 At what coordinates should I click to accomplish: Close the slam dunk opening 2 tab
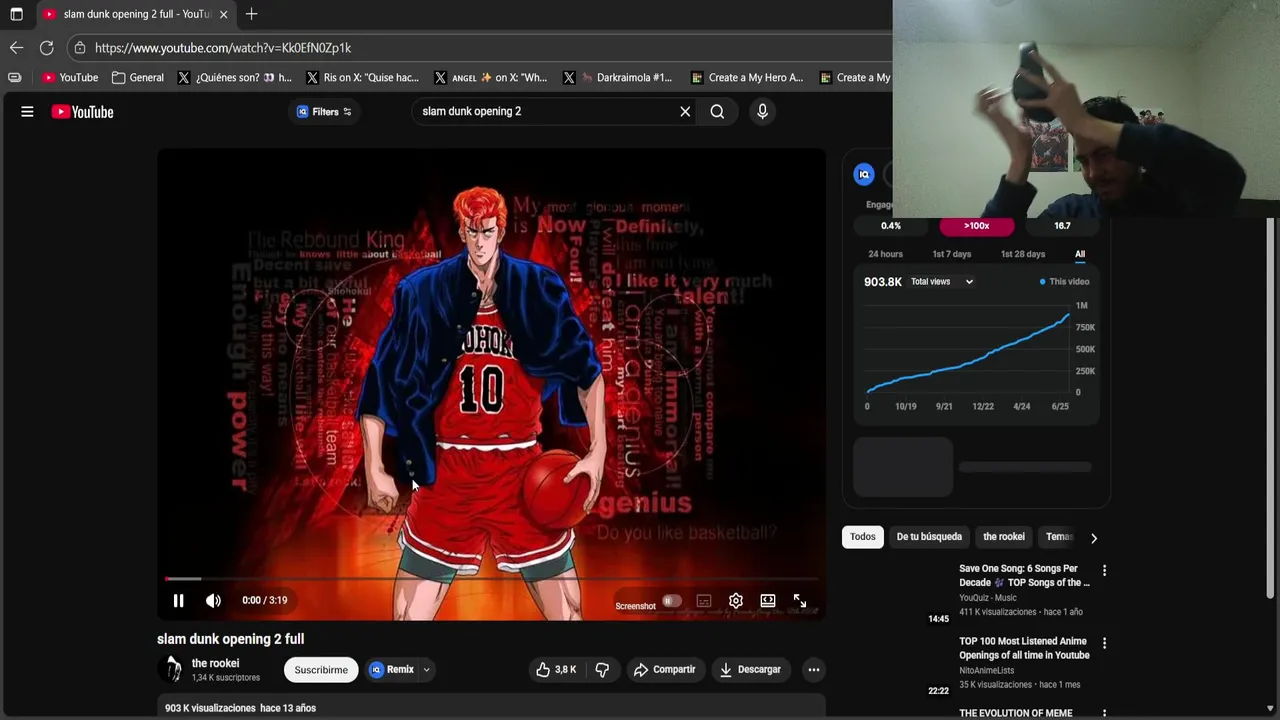click(223, 14)
